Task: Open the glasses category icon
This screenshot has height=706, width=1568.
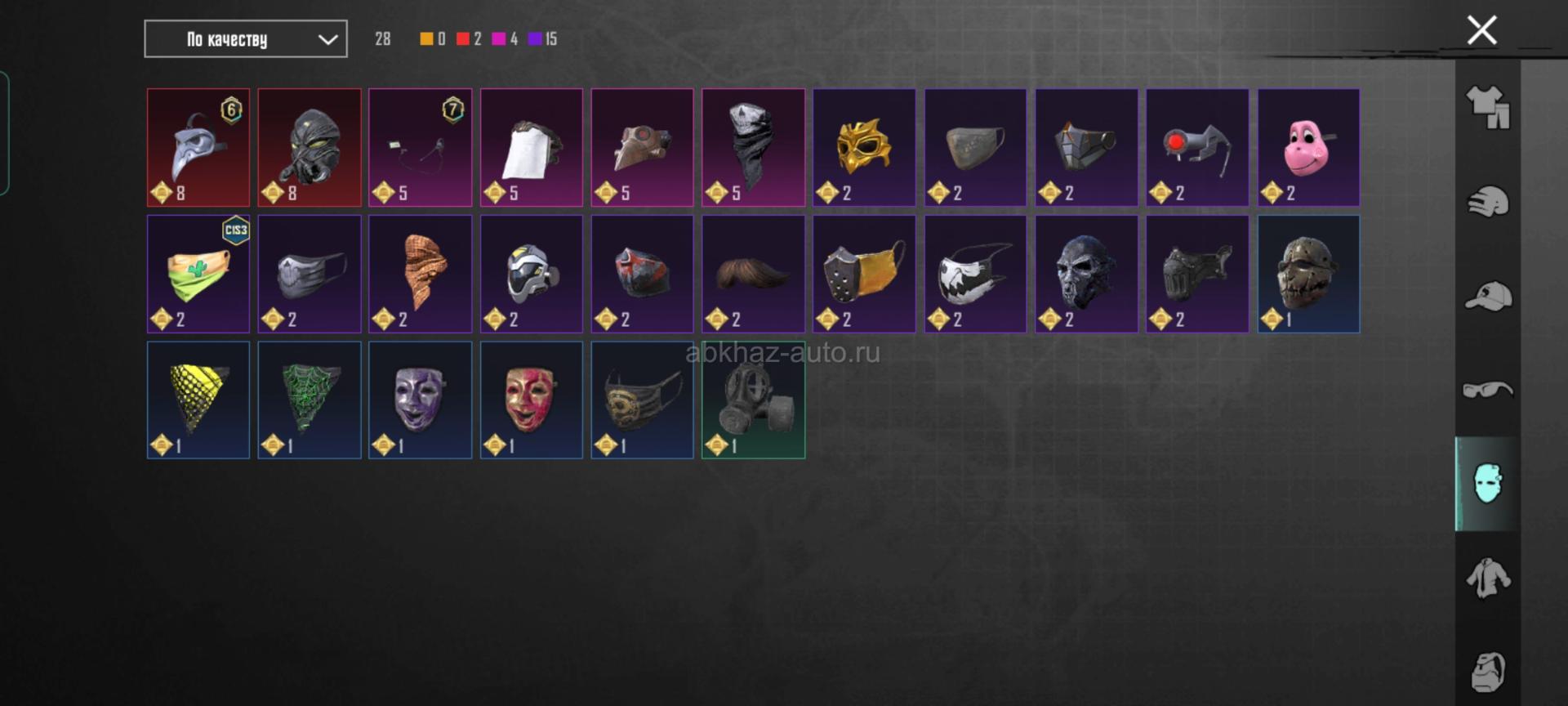Action: point(1488,390)
